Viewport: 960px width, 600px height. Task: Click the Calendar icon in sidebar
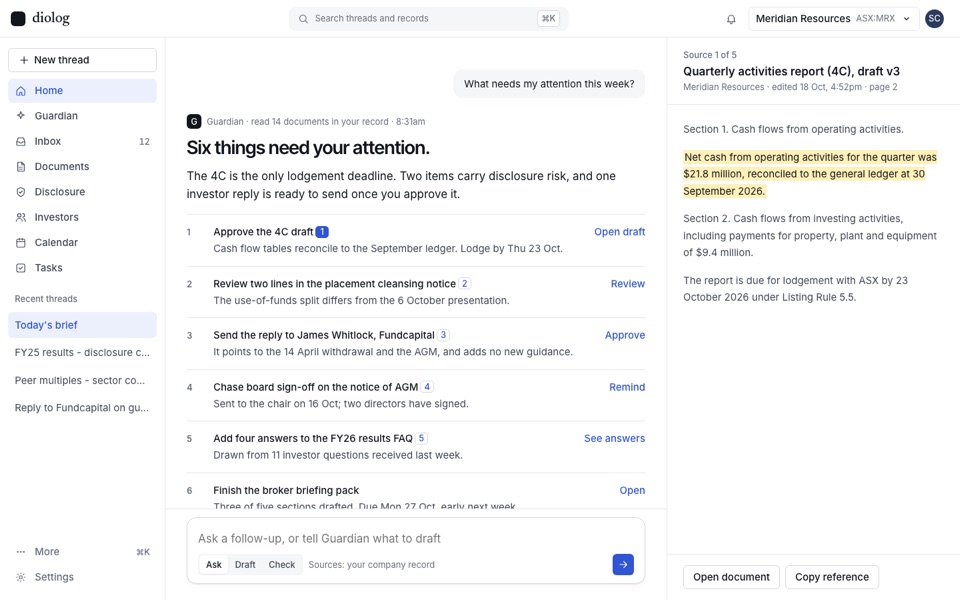21,242
